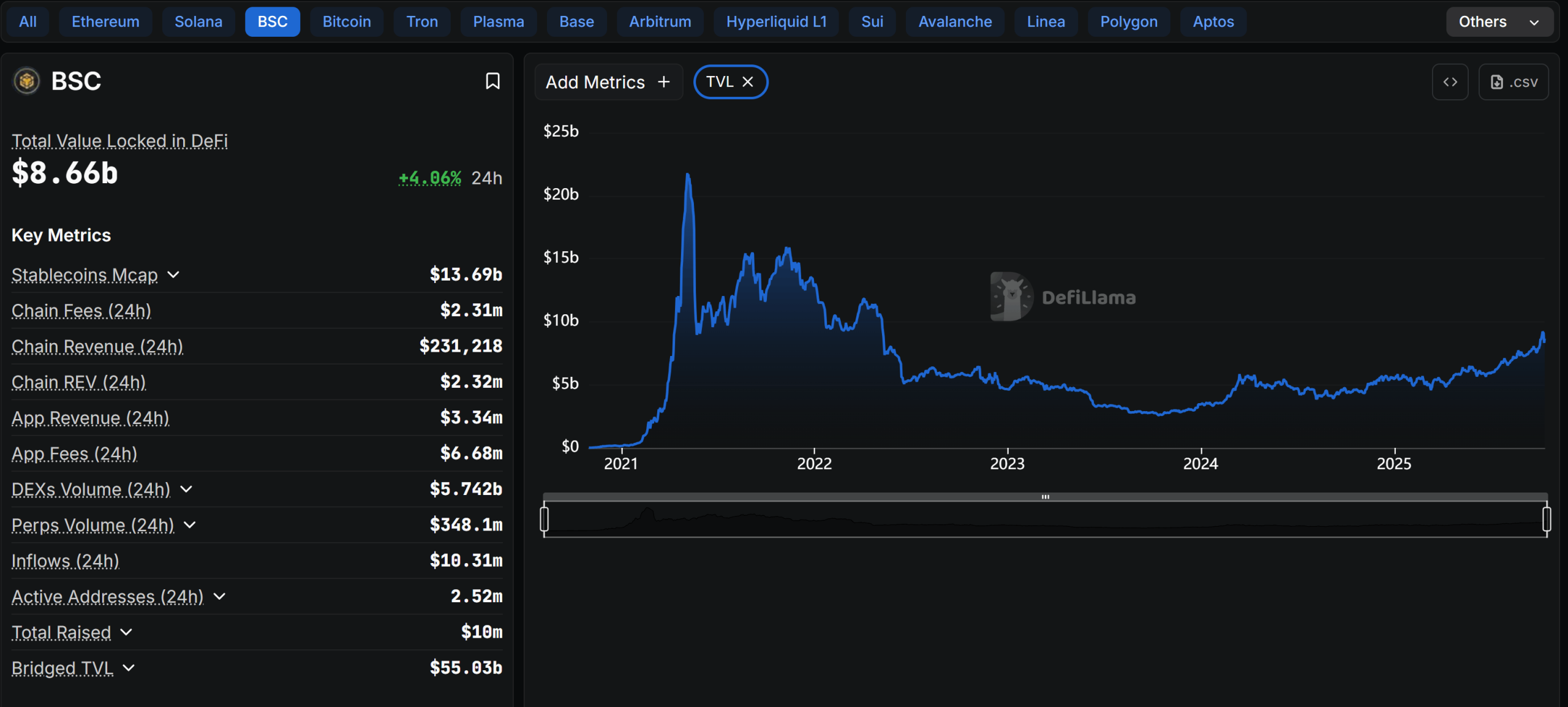Remove the TVL metric with X
The image size is (1568, 707).
(x=748, y=82)
